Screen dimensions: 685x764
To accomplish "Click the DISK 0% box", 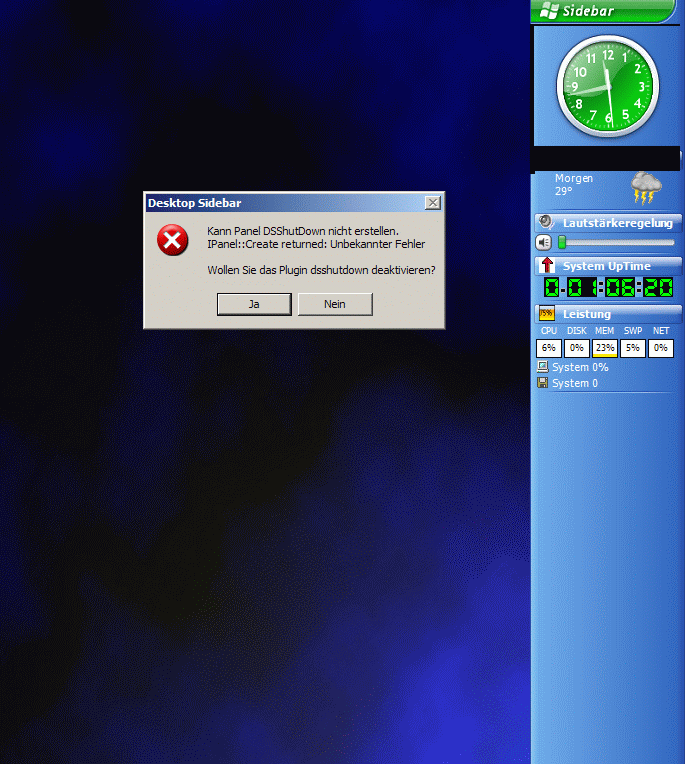I will tap(577, 348).
